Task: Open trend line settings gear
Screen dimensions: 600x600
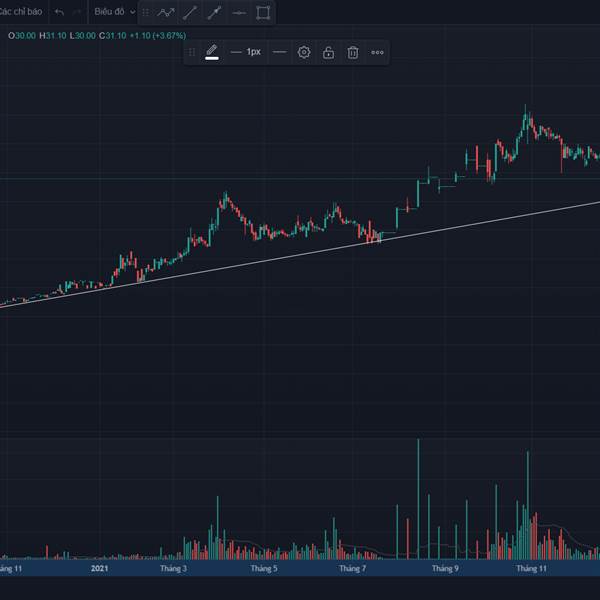Action: point(304,52)
